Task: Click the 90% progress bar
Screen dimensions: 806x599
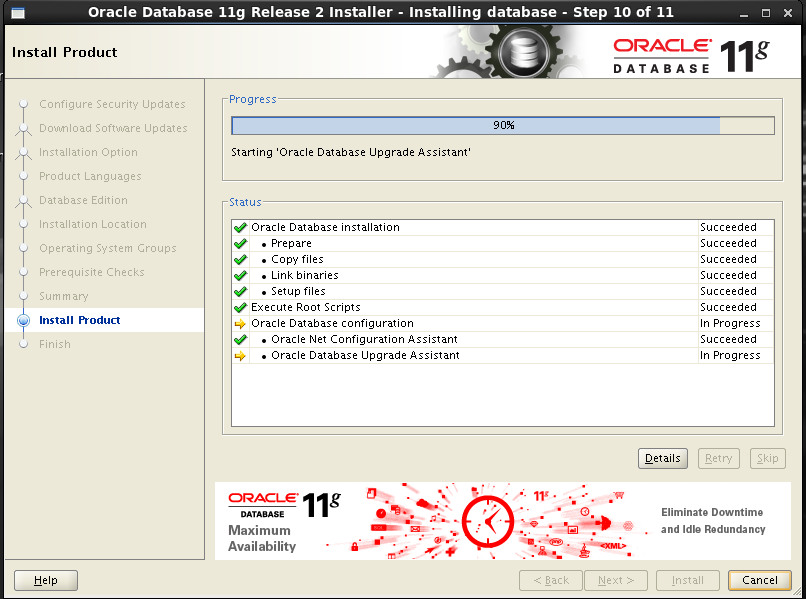Action: [x=503, y=125]
